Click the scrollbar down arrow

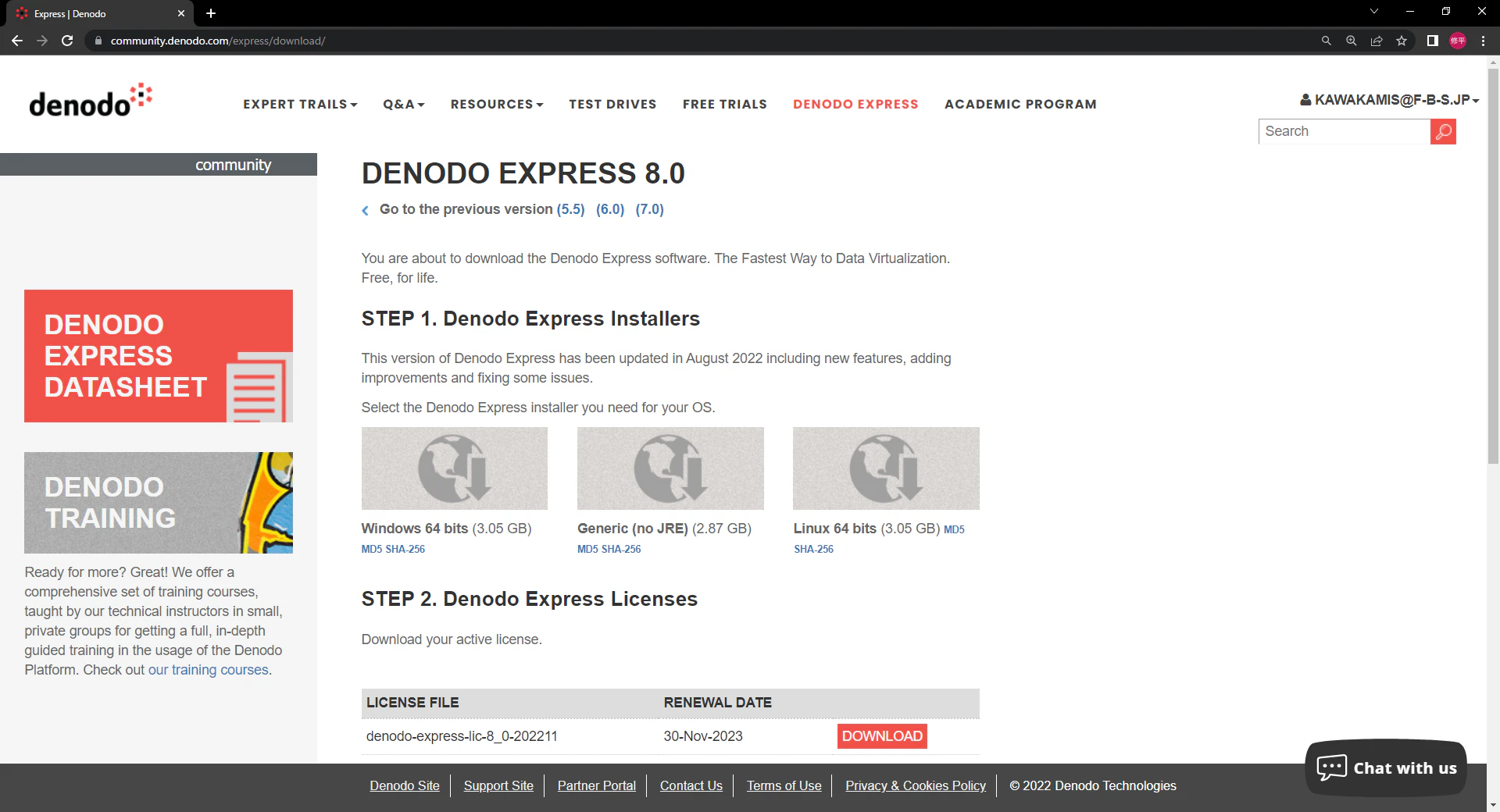click(1493, 805)
